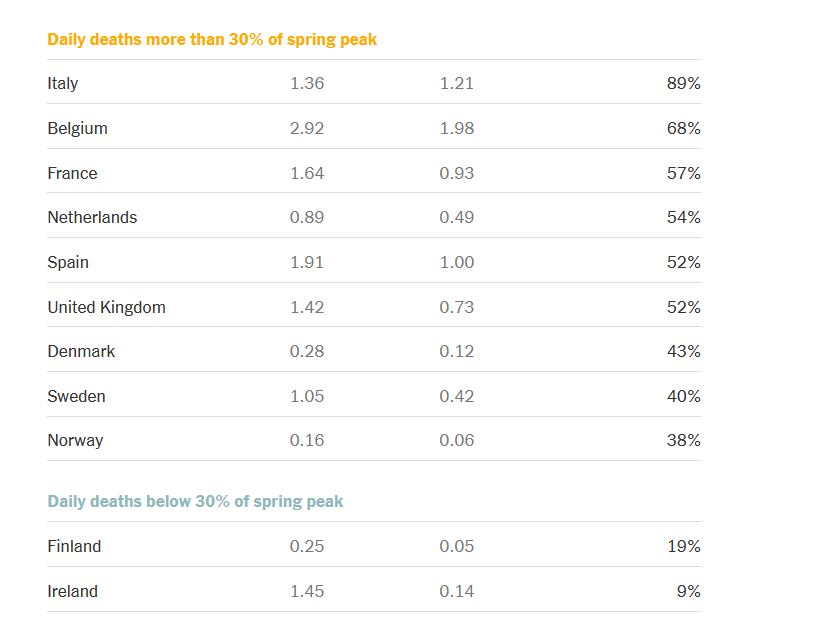Select the 0.93 value in France's row
This screenshot has width=823, height=631.
pyautogui.click(x=457, y=173)
